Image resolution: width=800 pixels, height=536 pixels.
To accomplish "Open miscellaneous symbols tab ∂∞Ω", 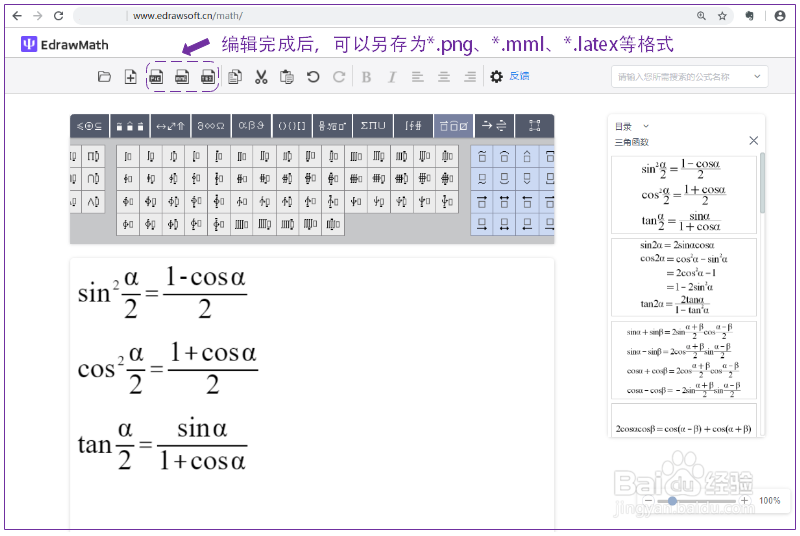I will (211, 126).
